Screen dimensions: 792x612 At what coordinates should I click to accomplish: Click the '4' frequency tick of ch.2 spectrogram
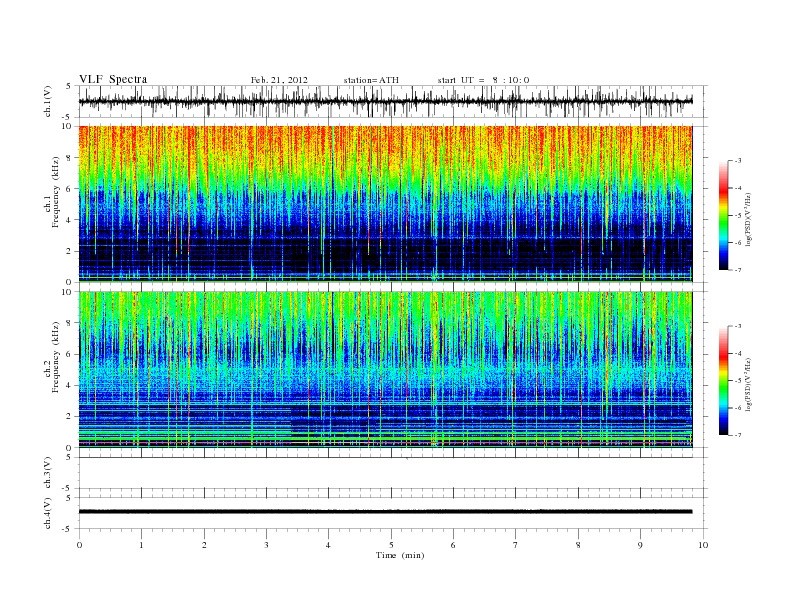click(69, 385)
